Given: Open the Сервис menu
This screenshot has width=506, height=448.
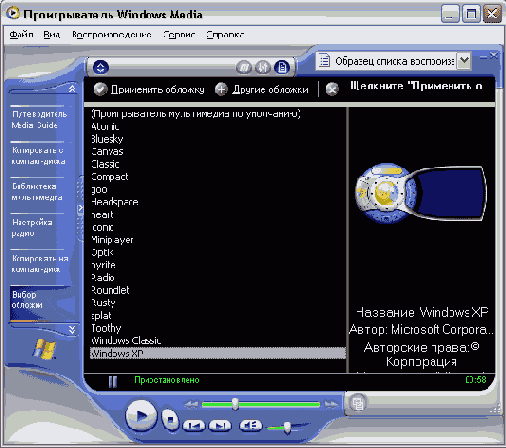Looking at the screenshot, I should coord(179,35).
